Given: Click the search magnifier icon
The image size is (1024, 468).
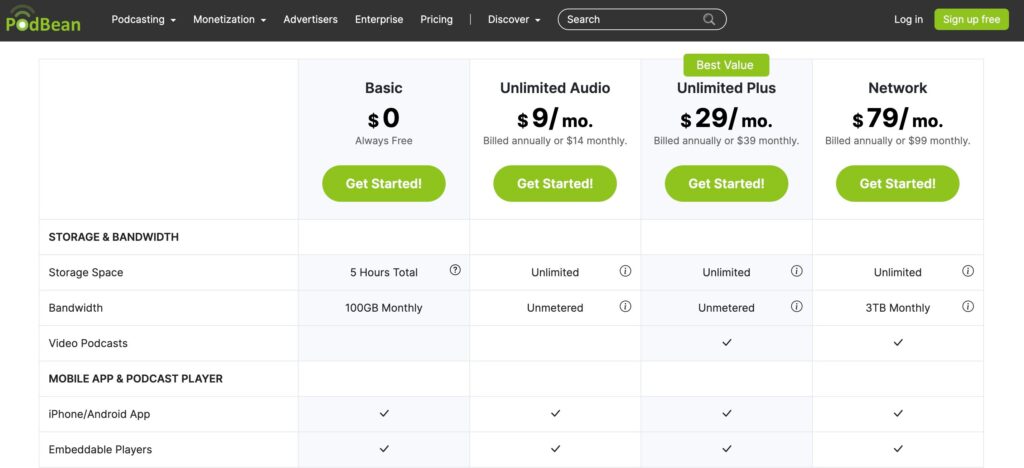Looking at the screenshot, I should click(x=709, y=20).
